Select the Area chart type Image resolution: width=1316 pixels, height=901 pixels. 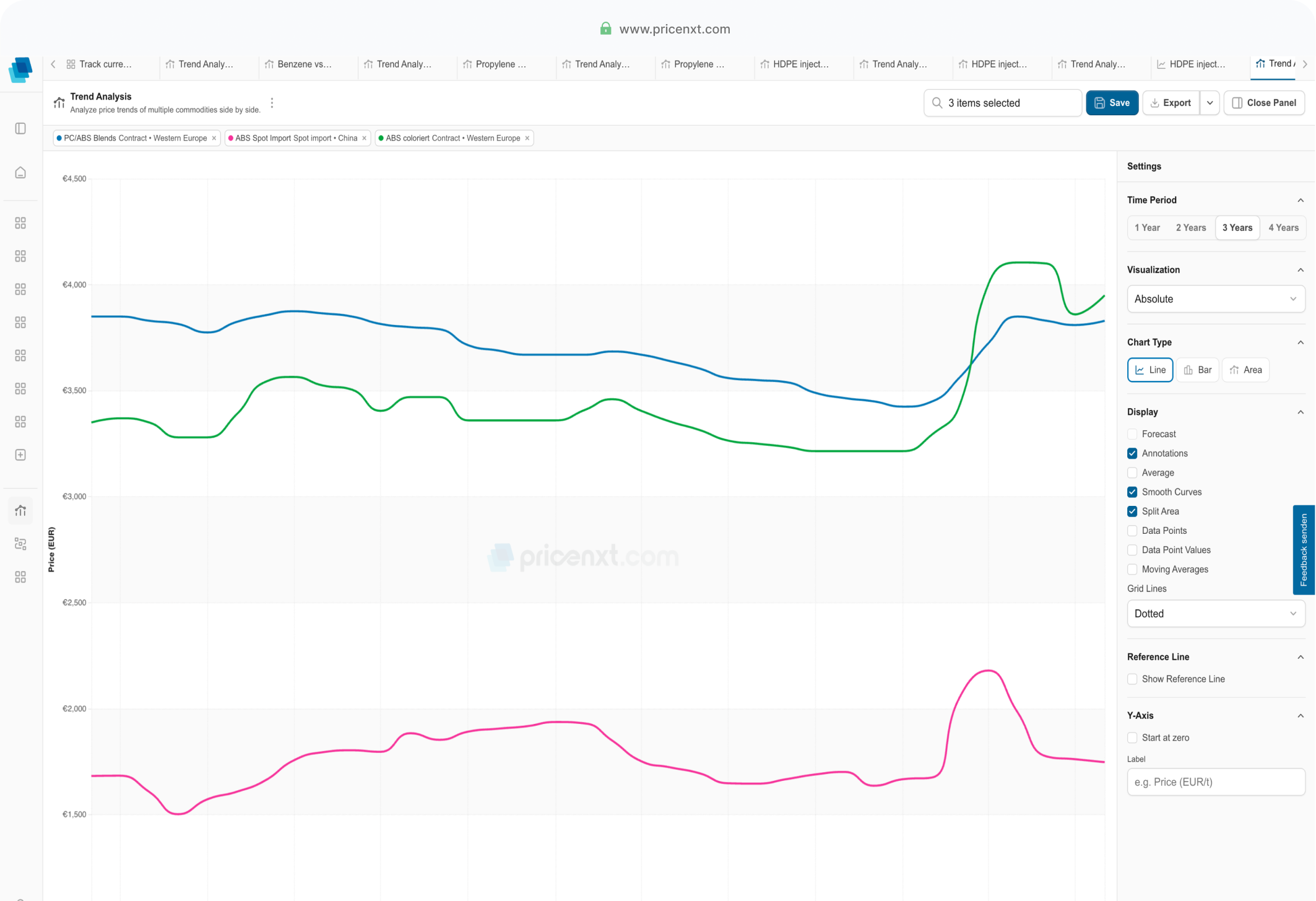(1245, 370)
